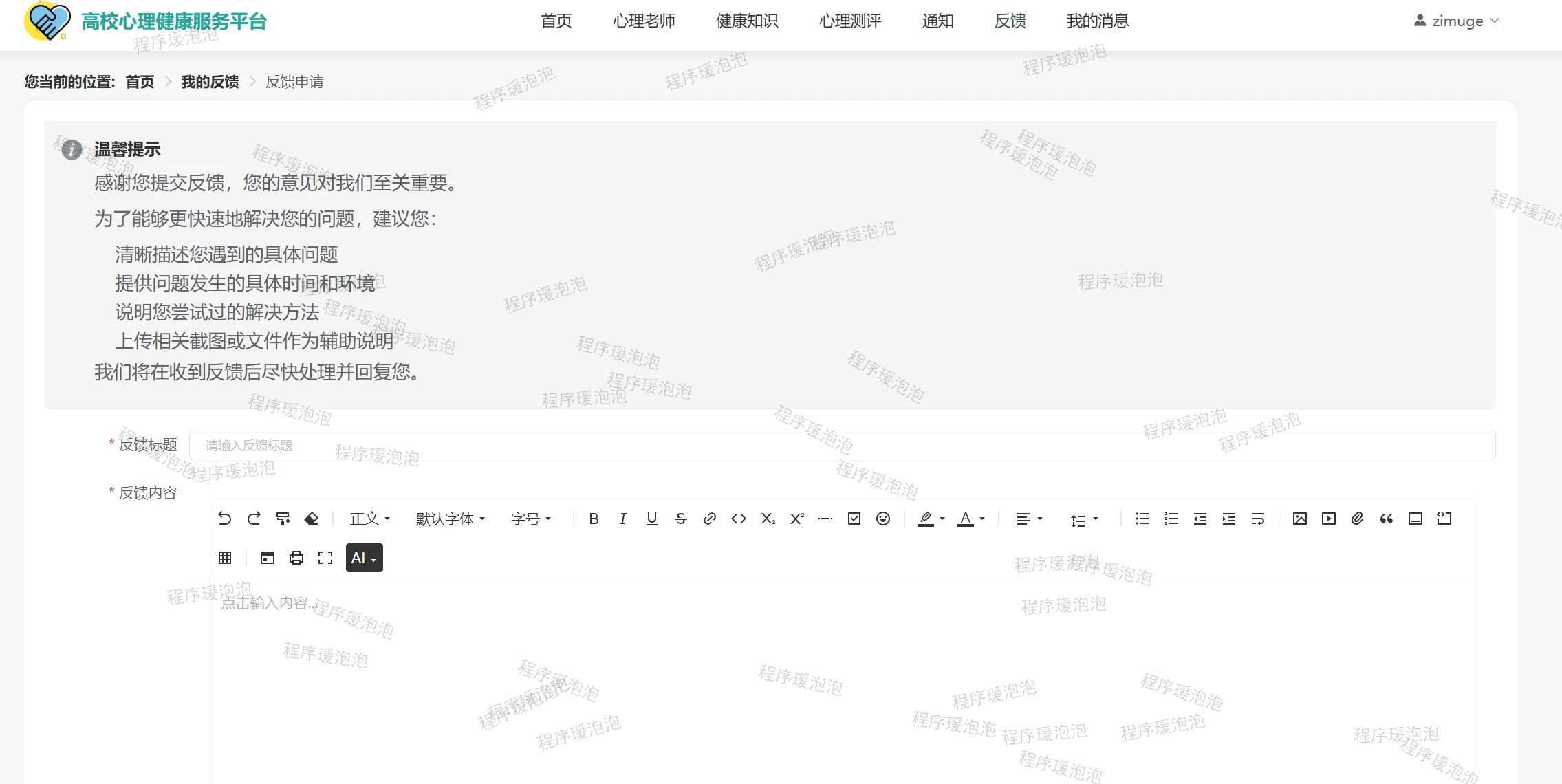
Task: Expand the 默认字体 font dropdown
Action: coord(451,519)
